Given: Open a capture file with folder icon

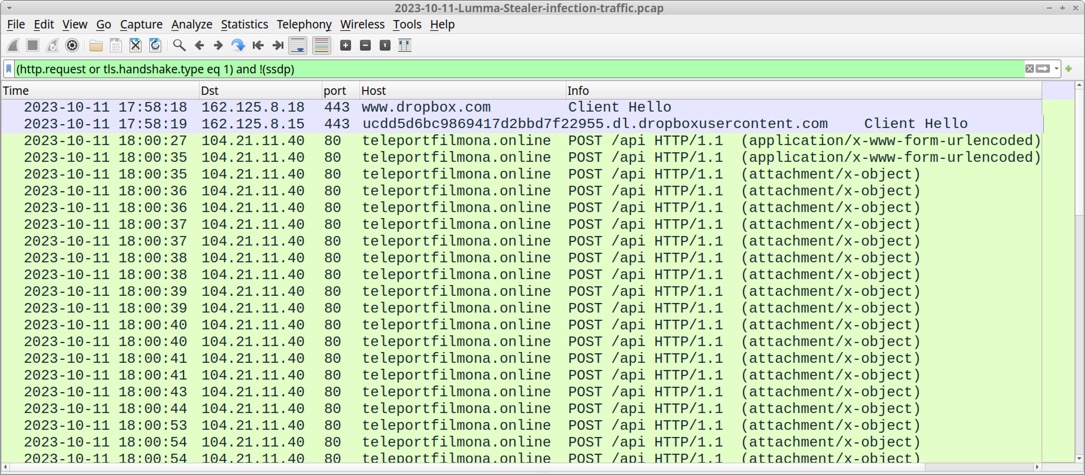Looking at the screenshot, I should 95,46.
